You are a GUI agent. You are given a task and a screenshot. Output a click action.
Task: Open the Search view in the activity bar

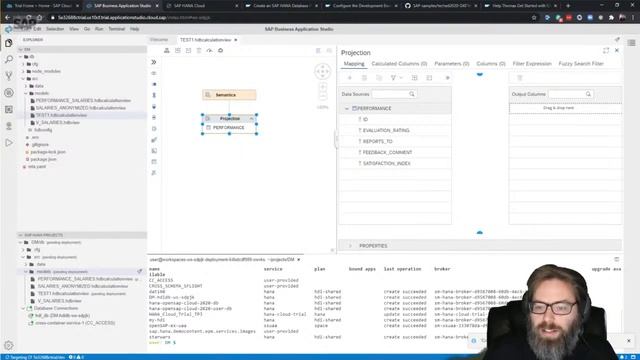pyautogui.click(x=9, y=60)
